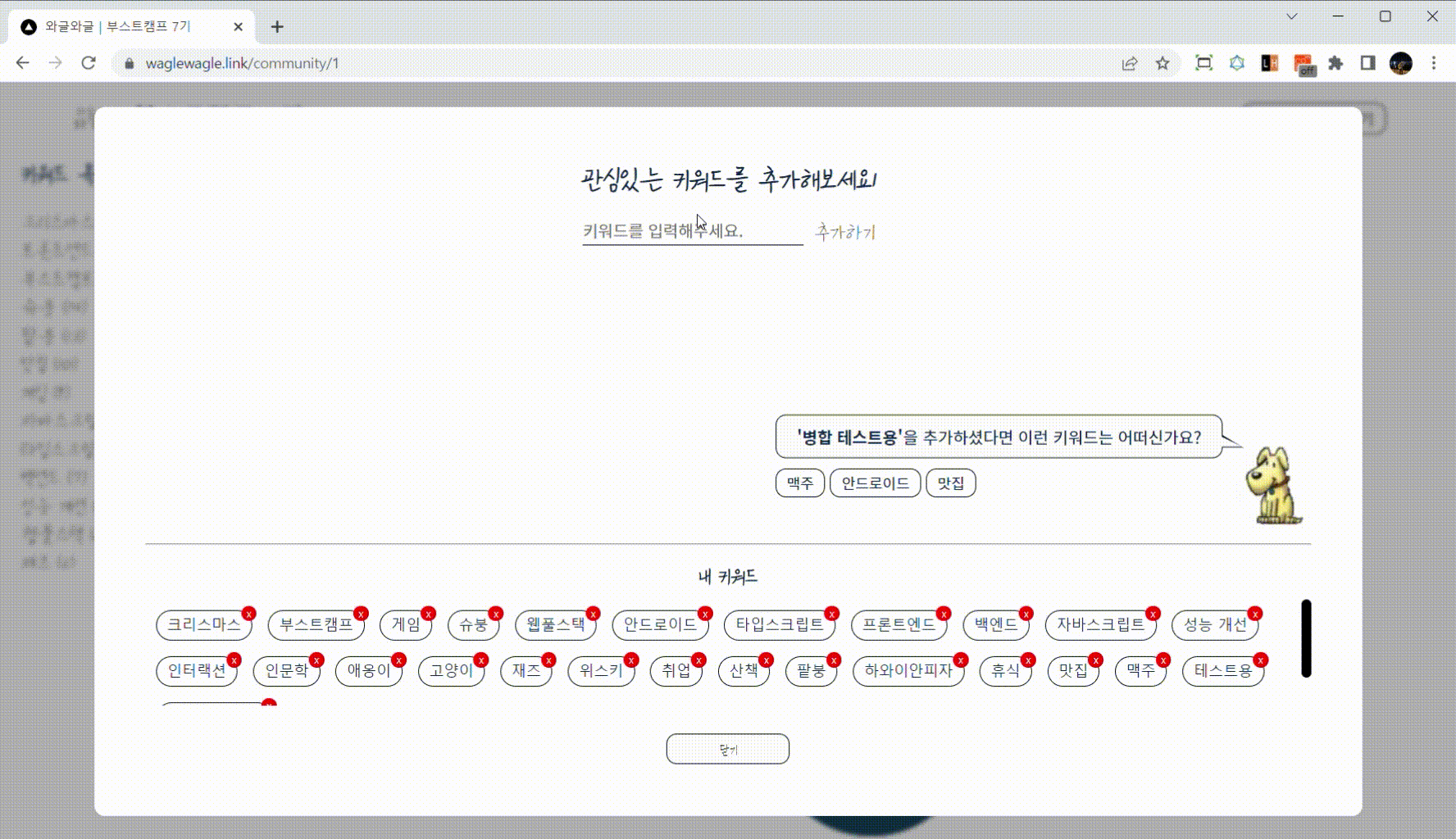Viewport: 1456px width, 839px height.
Task: Delete the 백엔드 keyword using its x badge
Action: coord(1026,614)
